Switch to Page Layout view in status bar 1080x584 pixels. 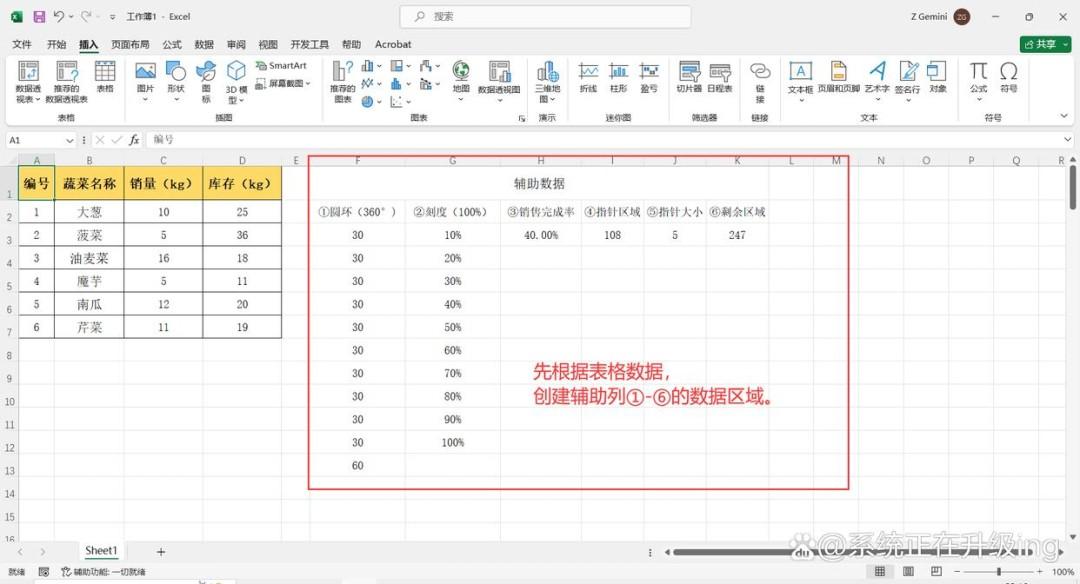click(908, 572)
